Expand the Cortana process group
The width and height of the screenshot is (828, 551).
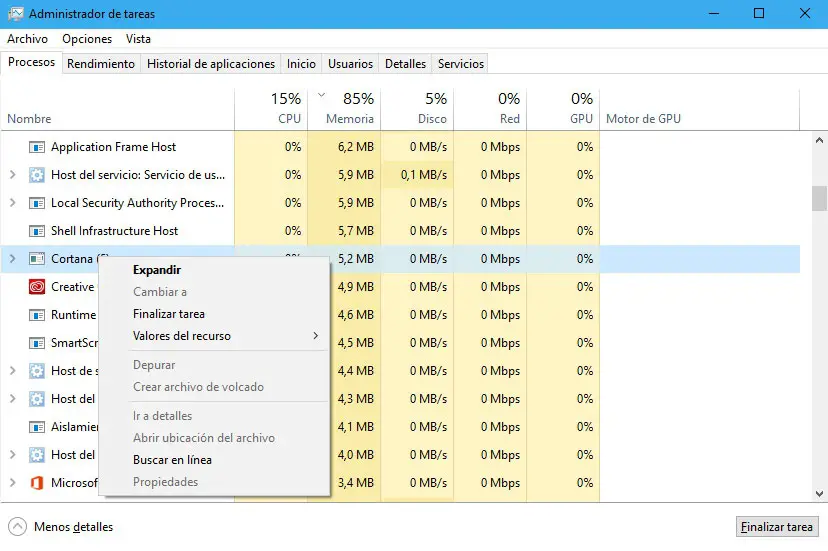[13, 259]
